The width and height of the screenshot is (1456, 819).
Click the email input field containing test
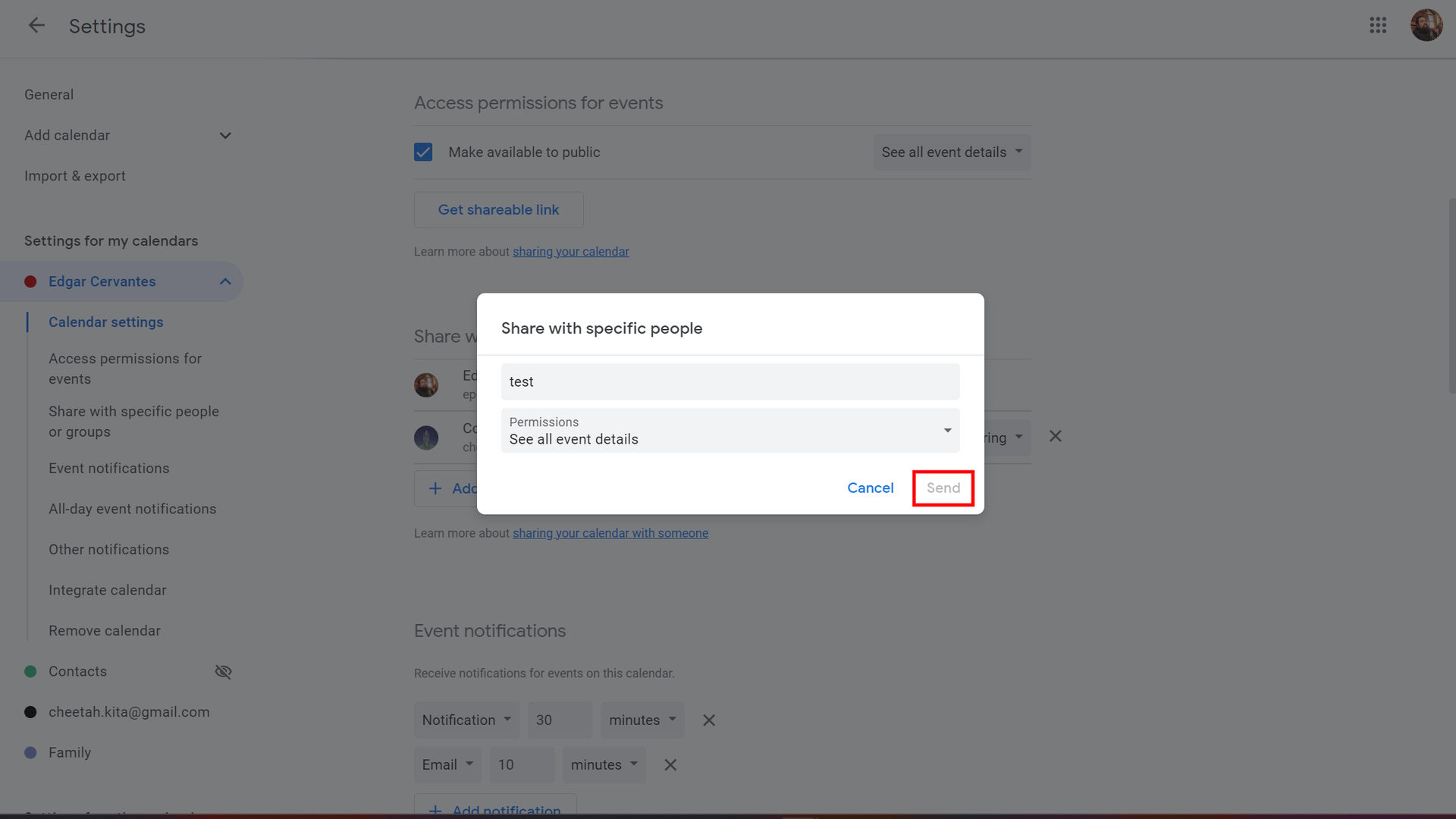coord(730,382)
